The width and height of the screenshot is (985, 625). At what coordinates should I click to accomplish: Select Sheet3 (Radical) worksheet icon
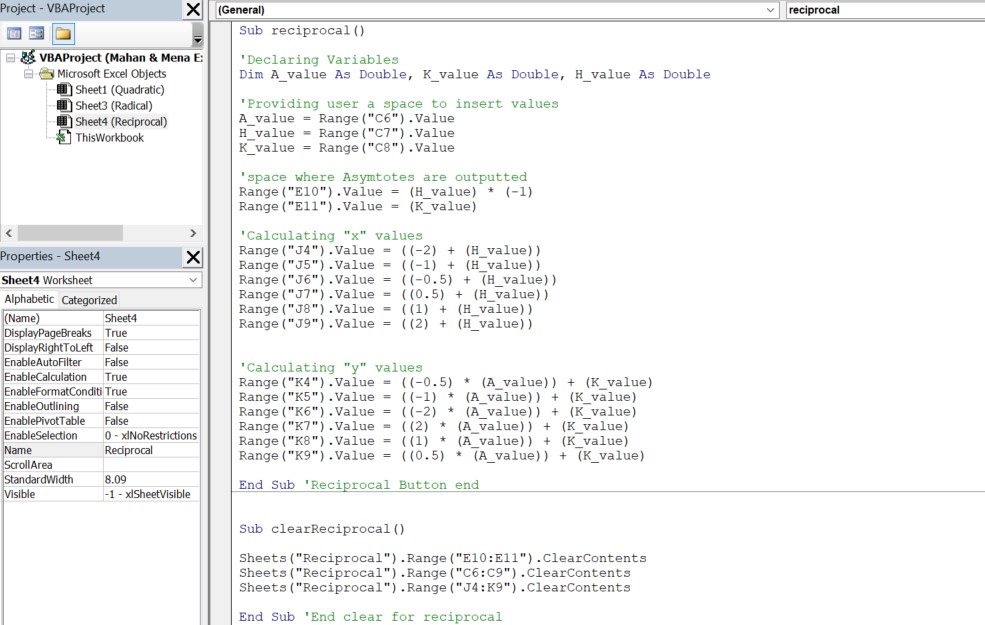[65, 106]
